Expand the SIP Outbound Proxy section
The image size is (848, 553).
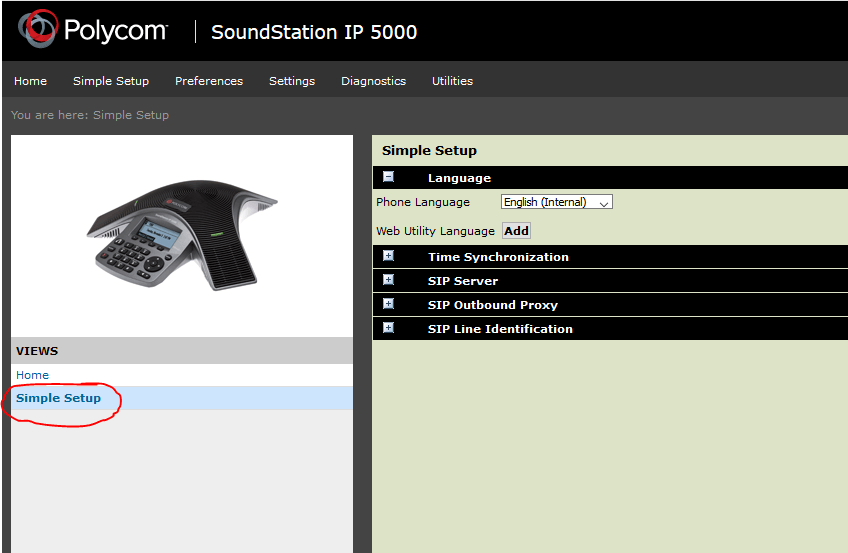pyautogui.click(x=388, y=304)
